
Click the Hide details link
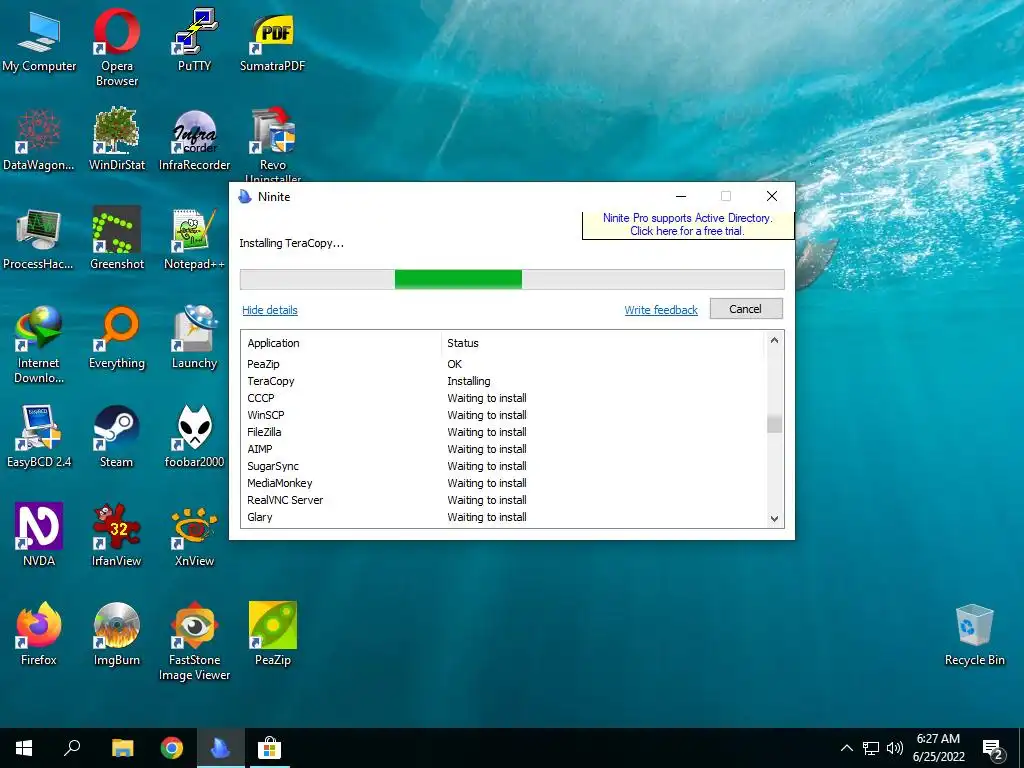click(270, 310)
